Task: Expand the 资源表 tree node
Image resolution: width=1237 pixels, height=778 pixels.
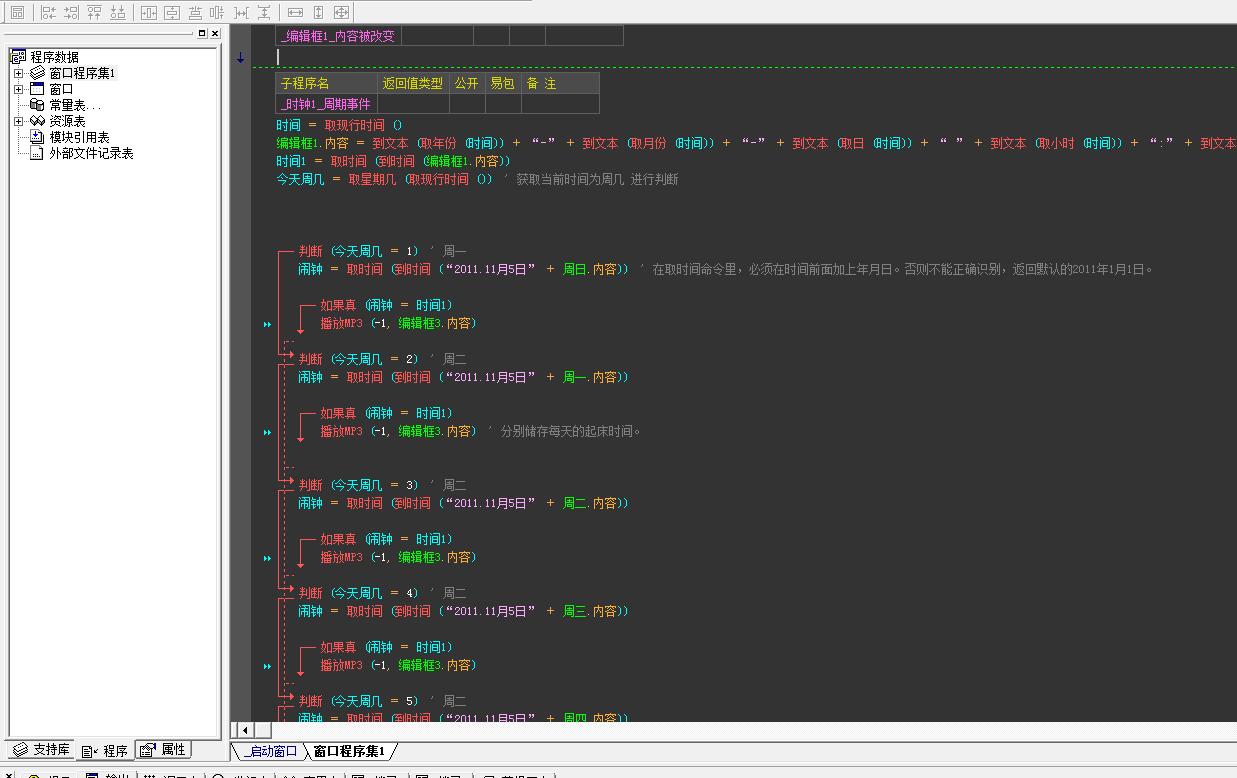Action: point(18,121)
